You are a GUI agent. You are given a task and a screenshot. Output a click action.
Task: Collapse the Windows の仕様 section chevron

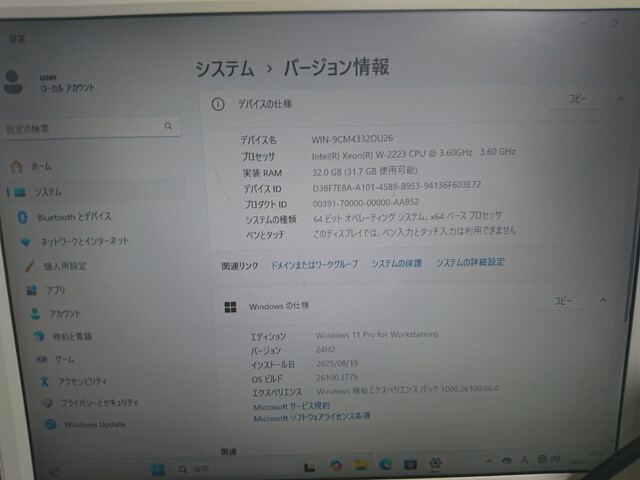point(603,300)
